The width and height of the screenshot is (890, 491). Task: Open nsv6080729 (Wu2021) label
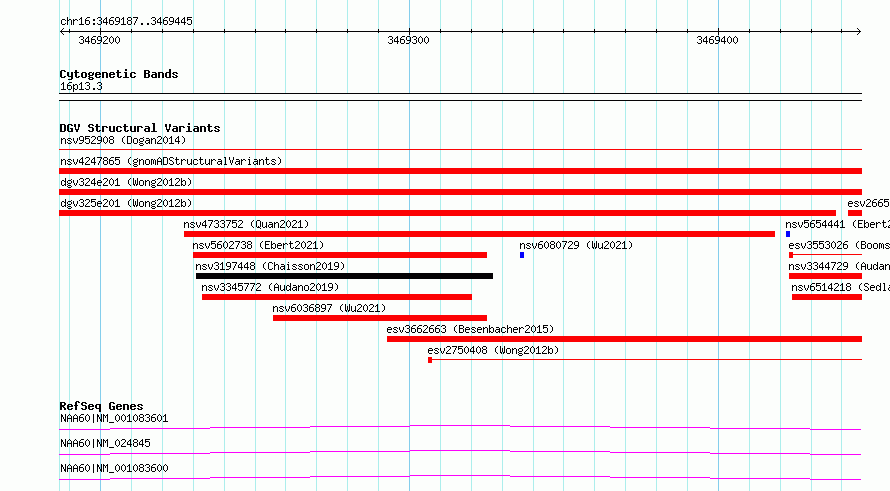576,245
